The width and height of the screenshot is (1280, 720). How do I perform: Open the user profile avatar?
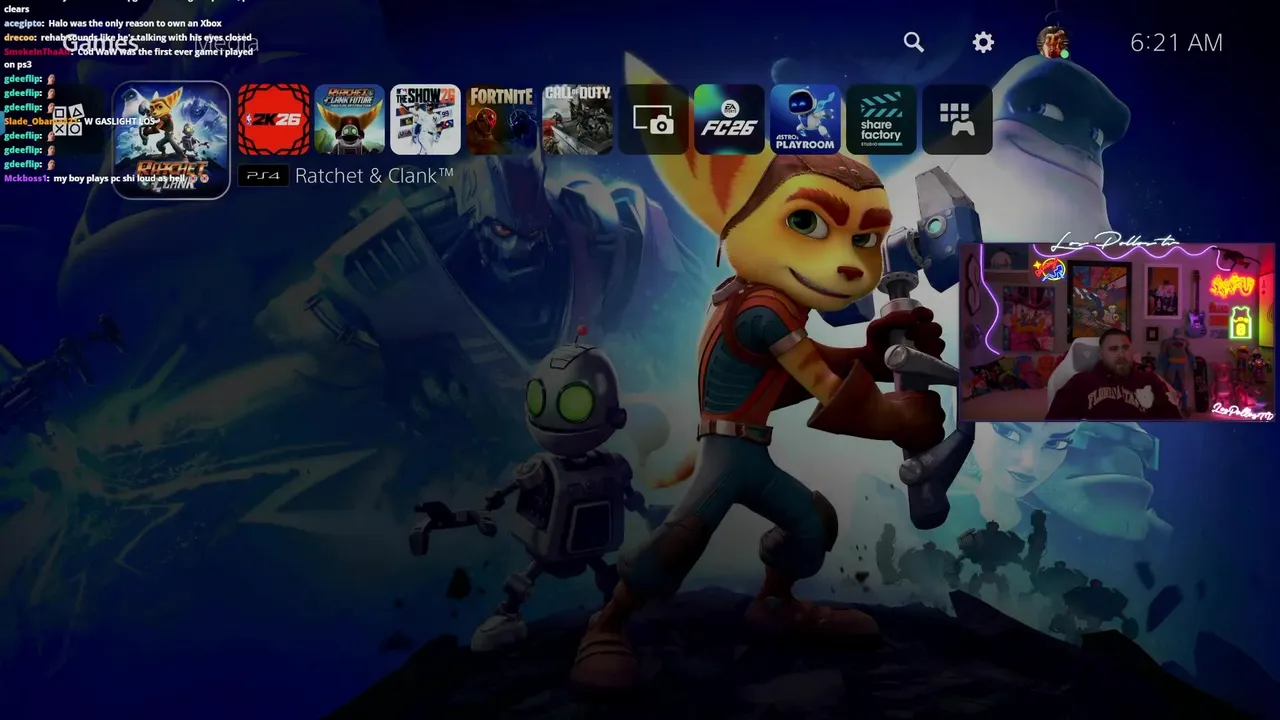point(1052,42)
